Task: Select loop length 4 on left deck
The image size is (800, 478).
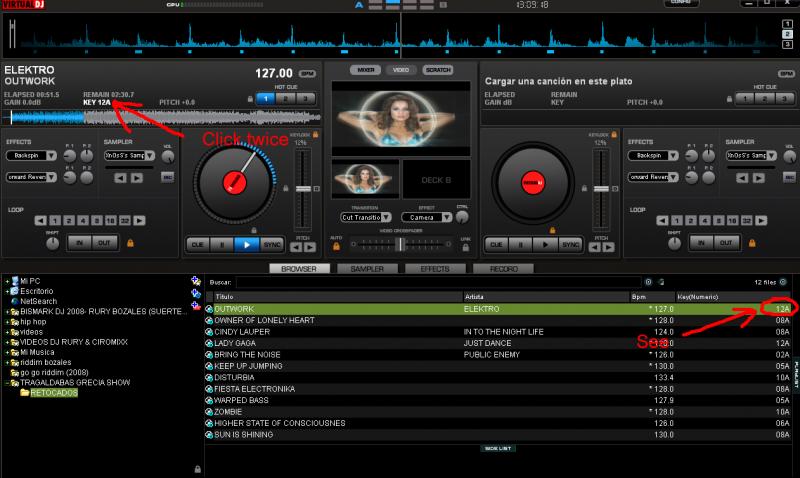Action: coord(83,220)
